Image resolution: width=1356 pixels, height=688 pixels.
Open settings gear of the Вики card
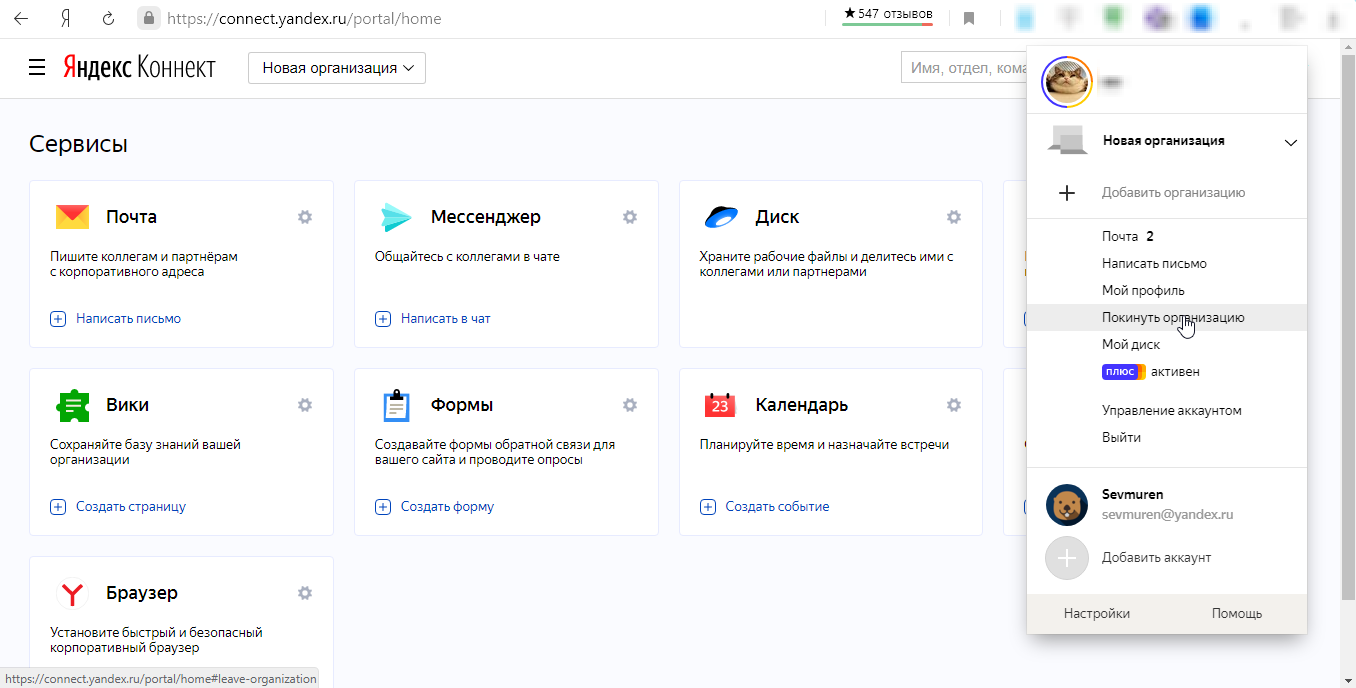(305, 405)
